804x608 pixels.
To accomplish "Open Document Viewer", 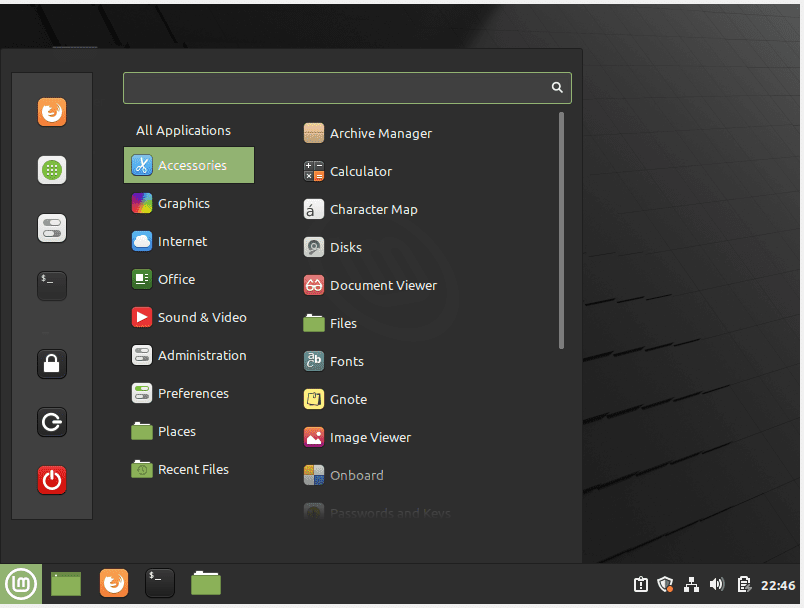I will 383,285.
